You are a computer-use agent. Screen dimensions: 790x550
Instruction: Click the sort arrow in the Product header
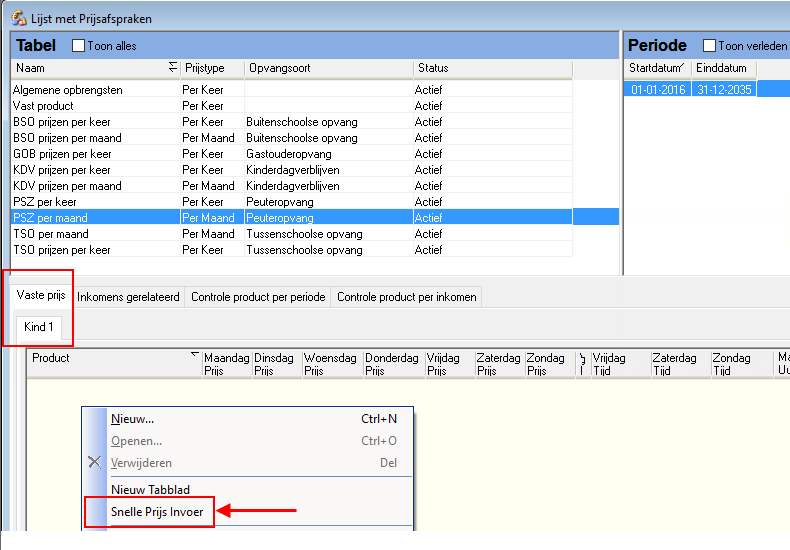tap(194, 356)
